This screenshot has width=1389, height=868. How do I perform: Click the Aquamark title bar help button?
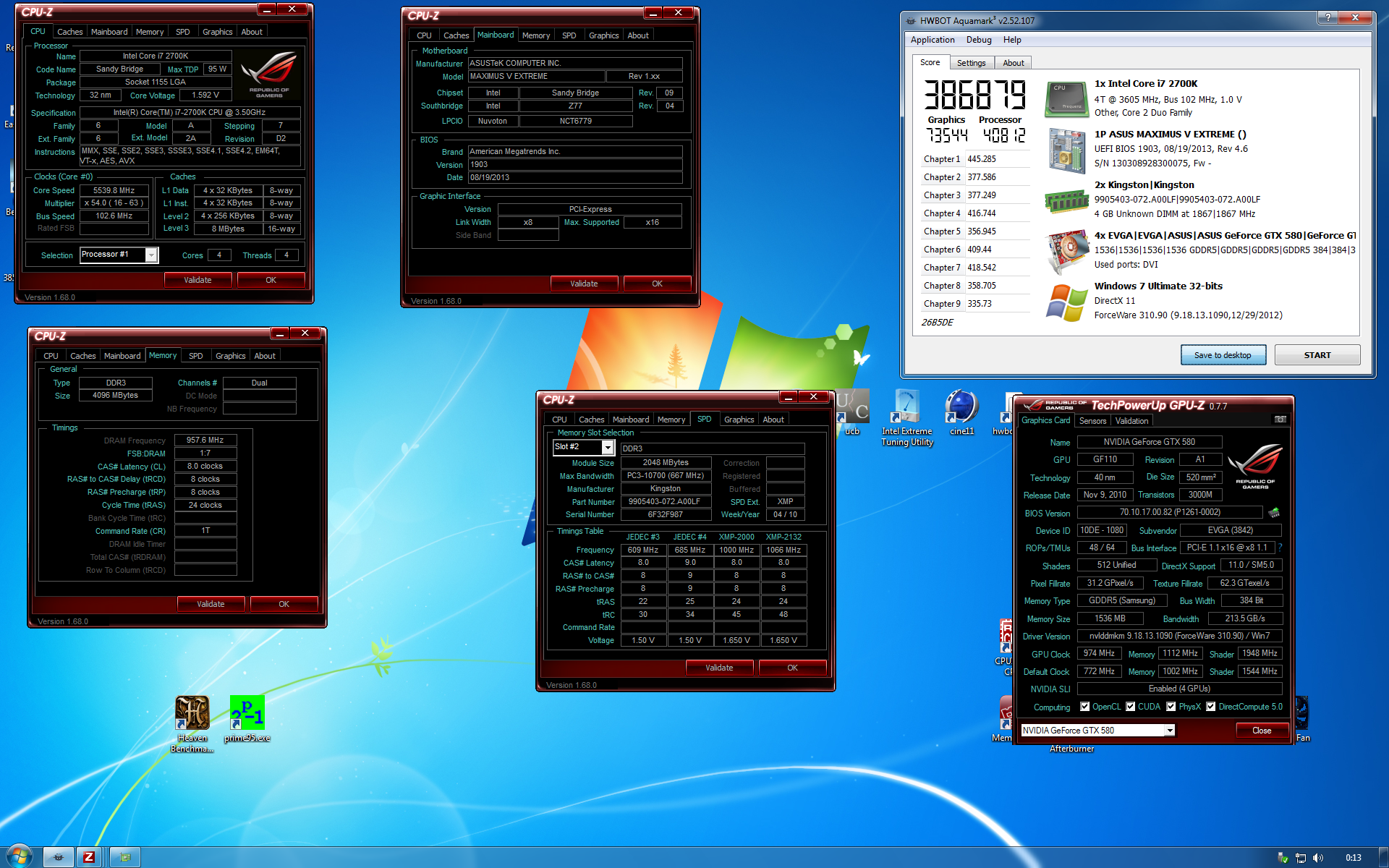point(1328,17)
